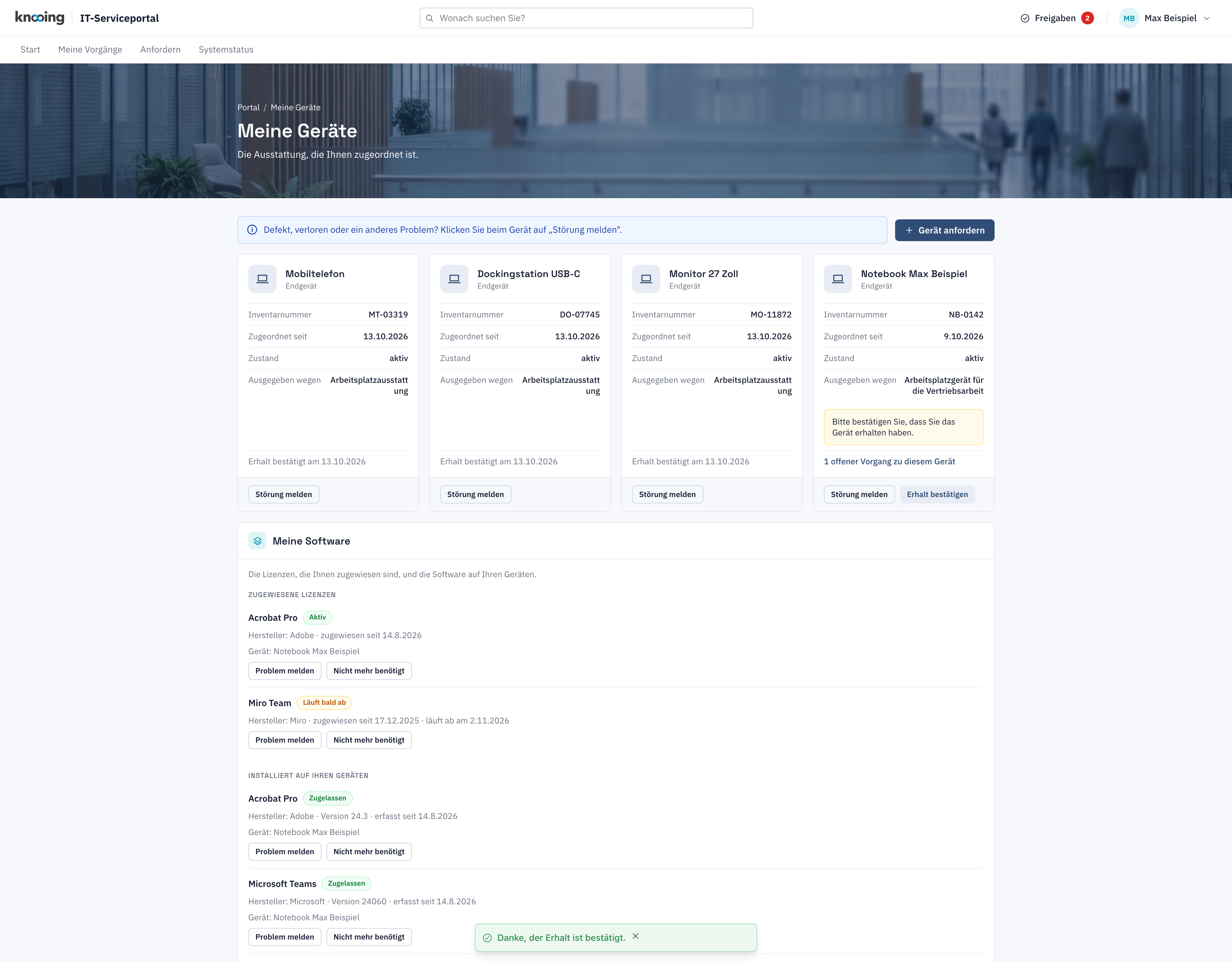Screen dimensions: 1232x962
Task: Click the Gerät anfordern button
Action: pyautogui.click(x=944, y=230)
